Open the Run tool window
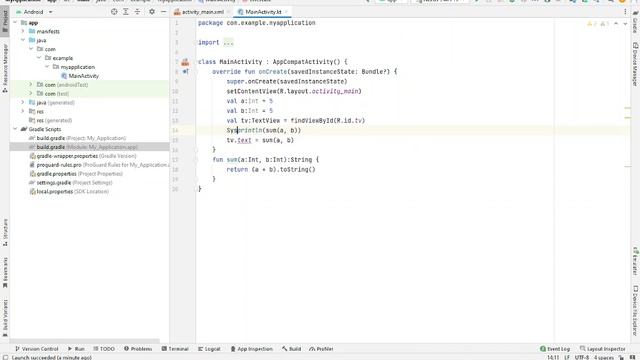The width and height of the screenshot is (640, 360). click(x=76, y=349)
